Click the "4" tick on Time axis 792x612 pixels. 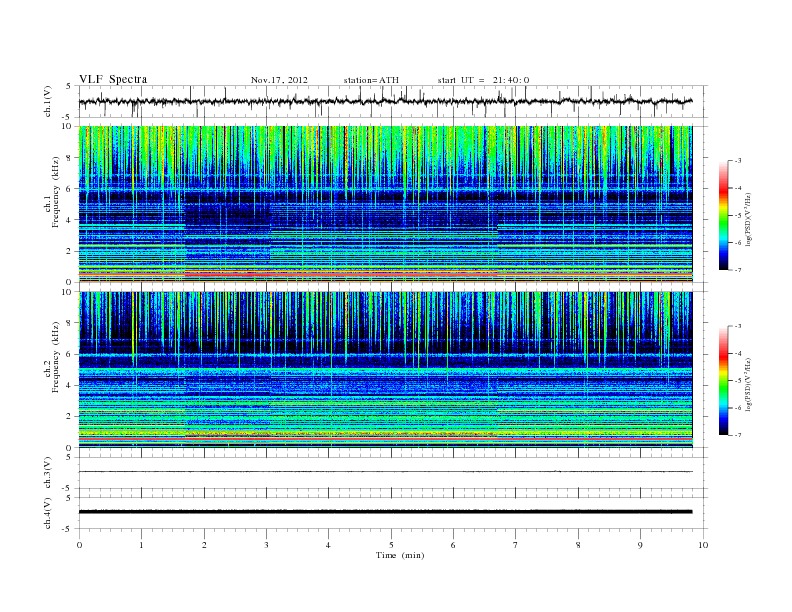tap(329, 545)
